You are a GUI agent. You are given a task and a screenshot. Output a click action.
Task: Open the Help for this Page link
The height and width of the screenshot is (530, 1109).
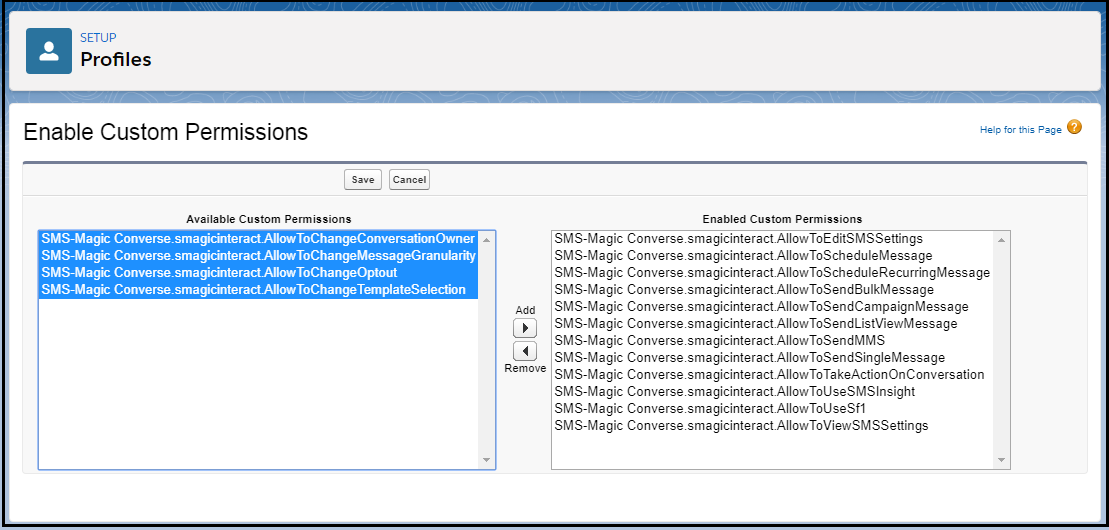[1021, 129]
